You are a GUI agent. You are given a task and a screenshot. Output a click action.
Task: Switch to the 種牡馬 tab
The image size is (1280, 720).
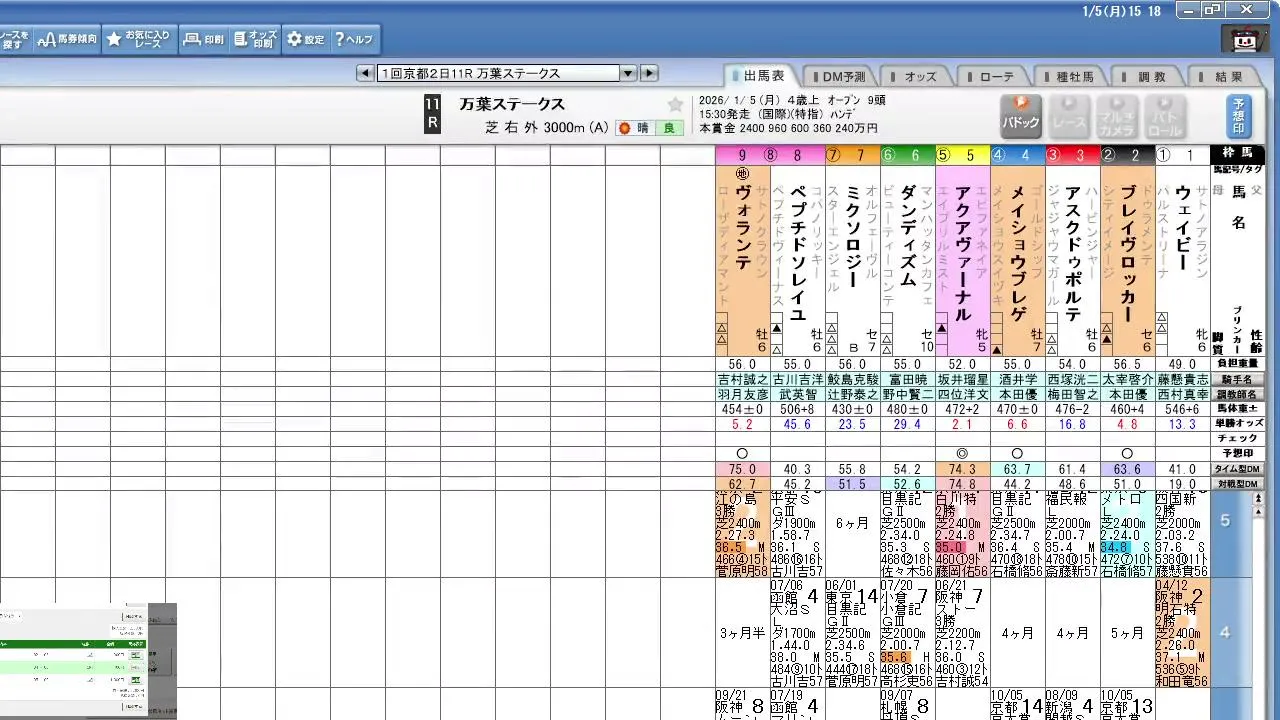(1070, 77)
